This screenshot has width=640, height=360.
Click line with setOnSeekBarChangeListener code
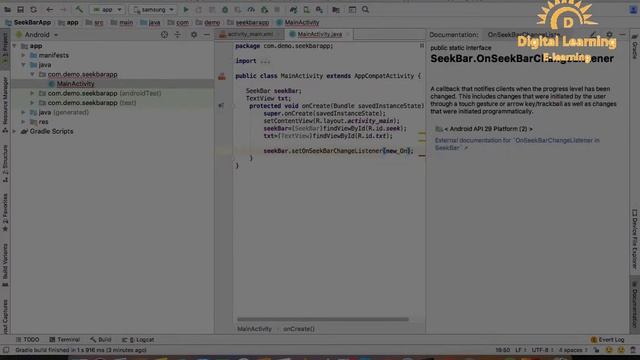(x=338, y=151)
